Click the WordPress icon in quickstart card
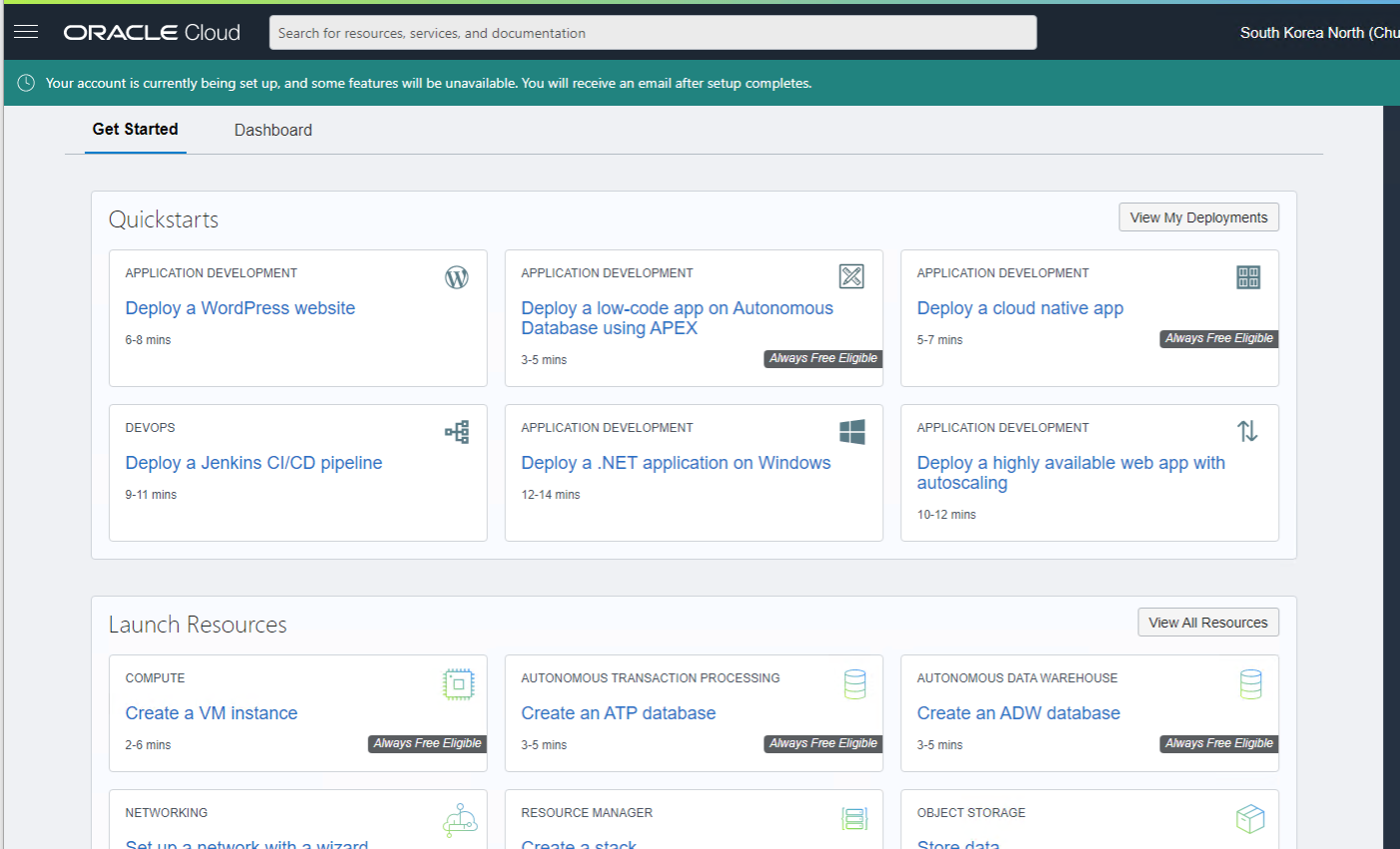 point(457,277)
